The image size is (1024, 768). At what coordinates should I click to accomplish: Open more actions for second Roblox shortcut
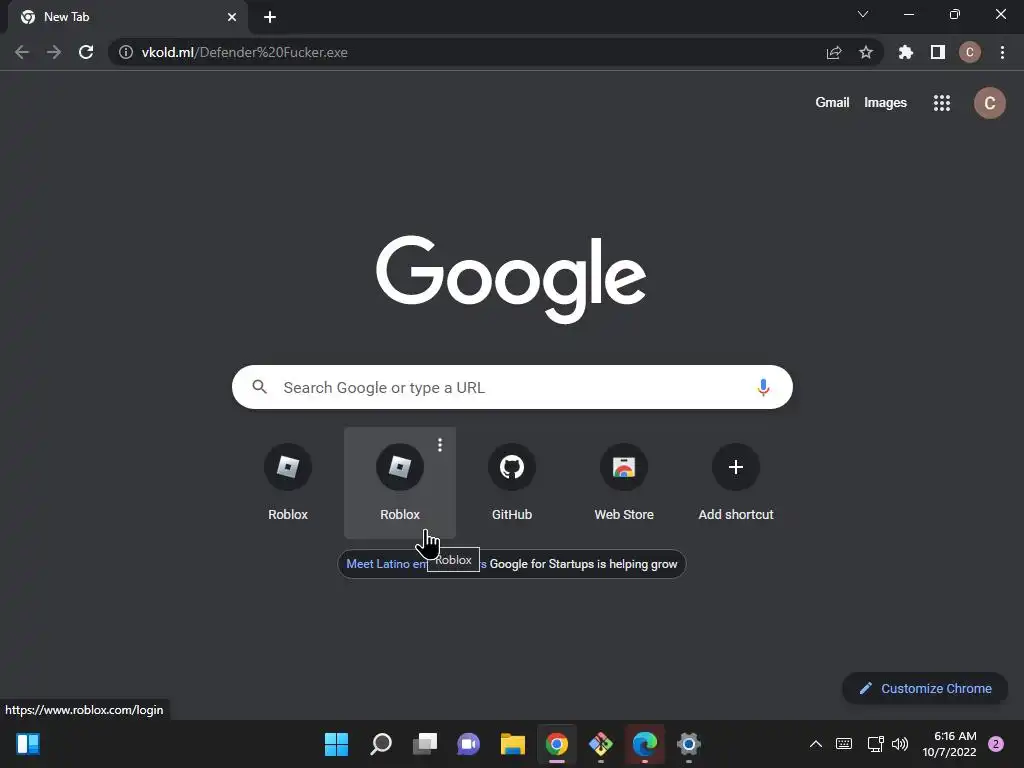[x=440, y=445]
